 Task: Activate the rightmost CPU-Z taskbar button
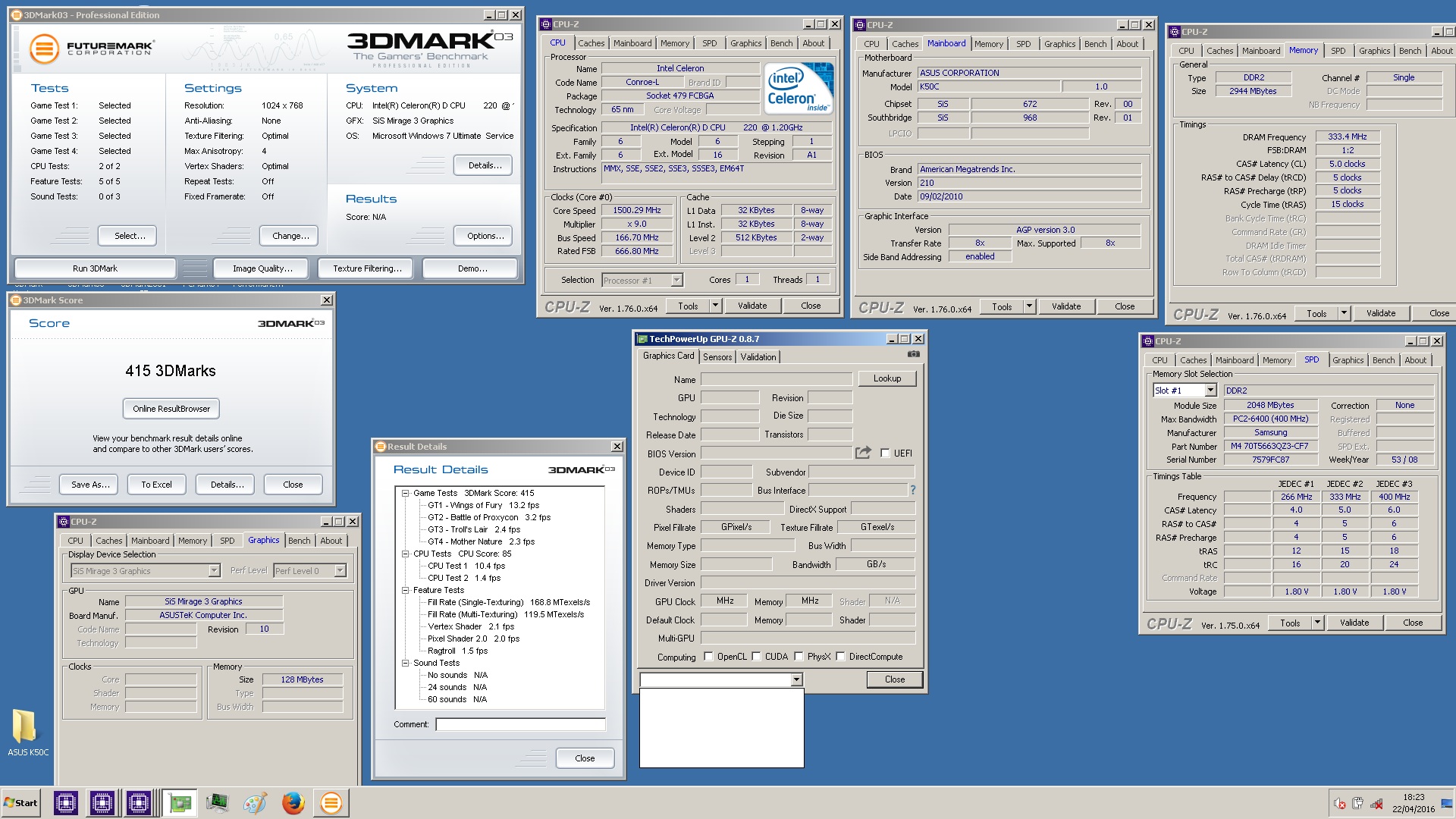pyautogui.click(x=139, y=803)
